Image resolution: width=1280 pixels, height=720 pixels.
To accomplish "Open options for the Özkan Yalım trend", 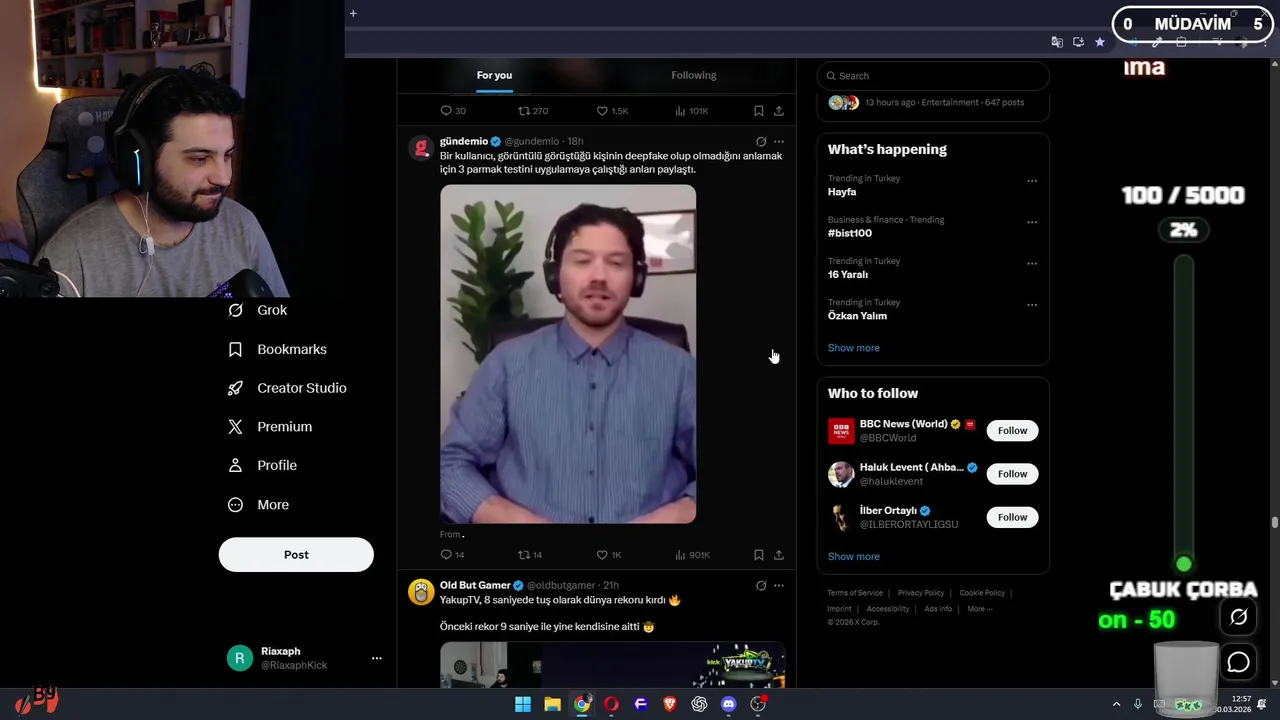I will coord(1032,305).
